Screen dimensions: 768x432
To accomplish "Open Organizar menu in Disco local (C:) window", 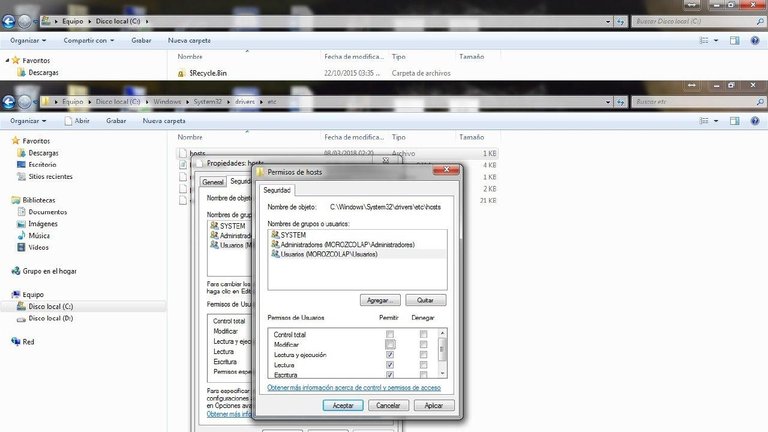I will [28, 40].
